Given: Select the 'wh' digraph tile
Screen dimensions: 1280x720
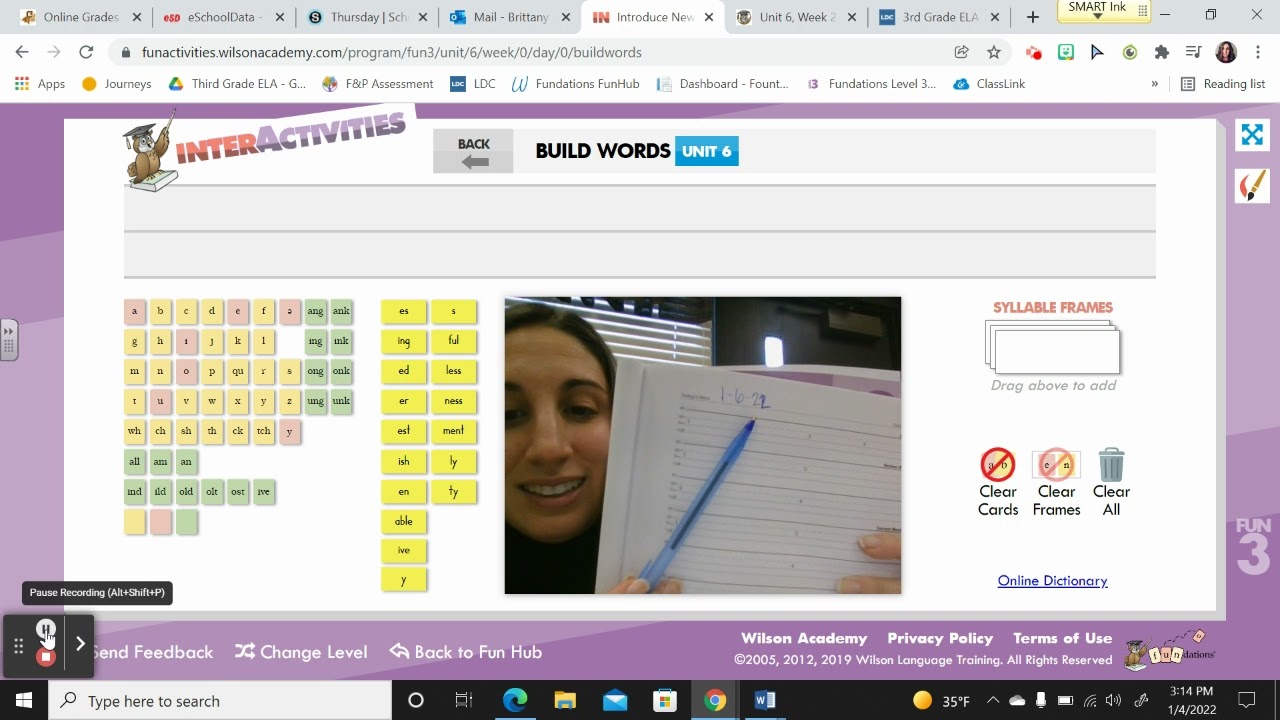Looking at the screenshot, I should (135, 432).
